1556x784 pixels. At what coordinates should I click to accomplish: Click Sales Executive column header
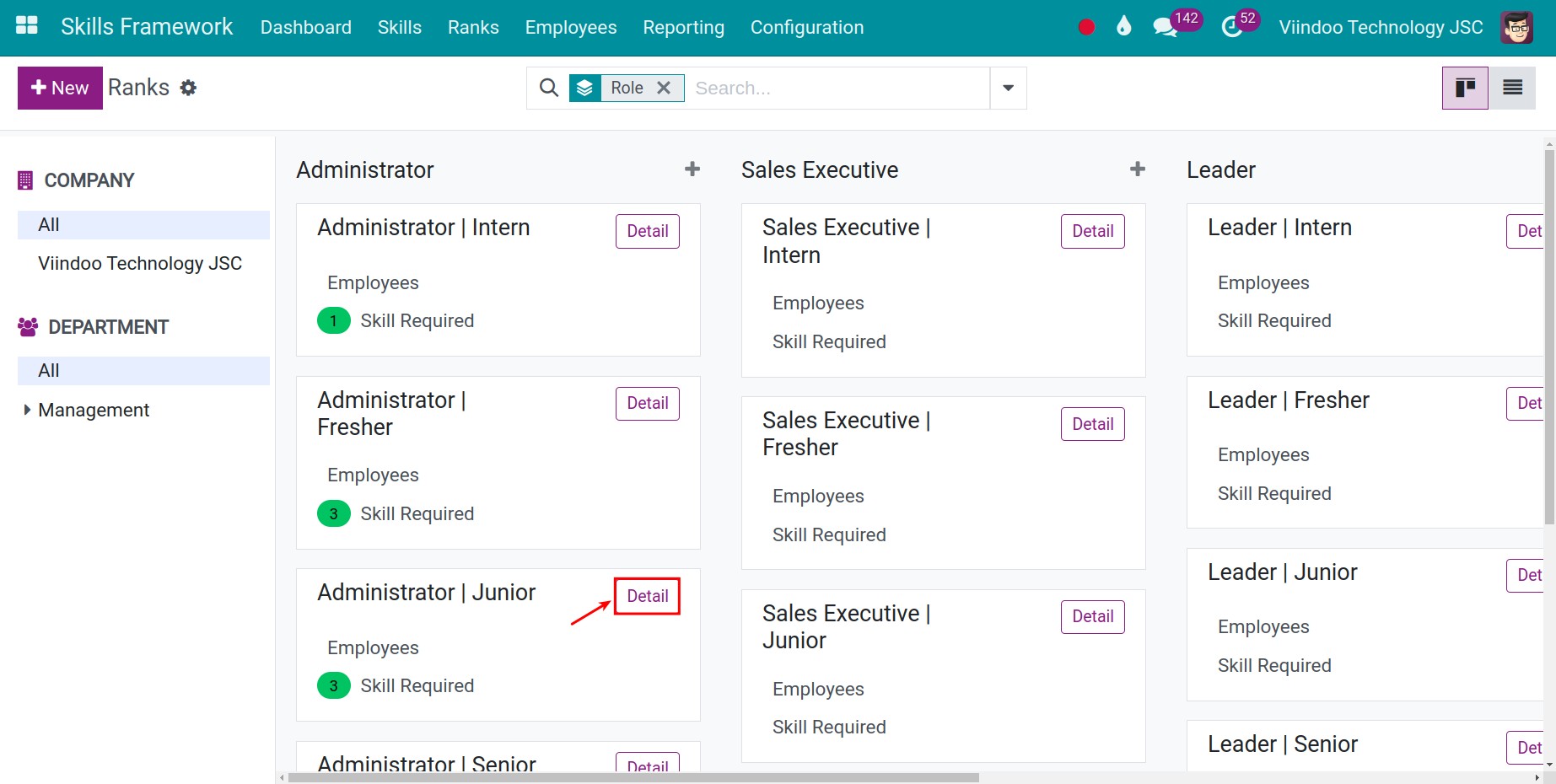pos(820,169)
